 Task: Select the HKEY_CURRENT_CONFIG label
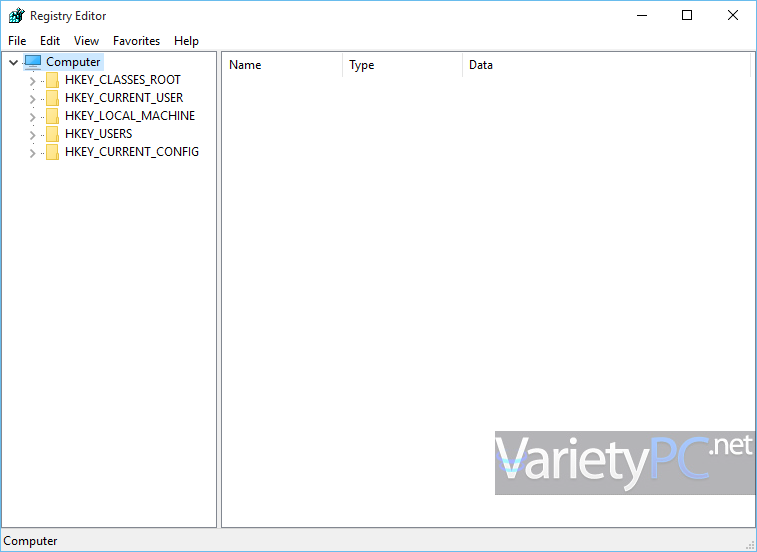[132, 152]
